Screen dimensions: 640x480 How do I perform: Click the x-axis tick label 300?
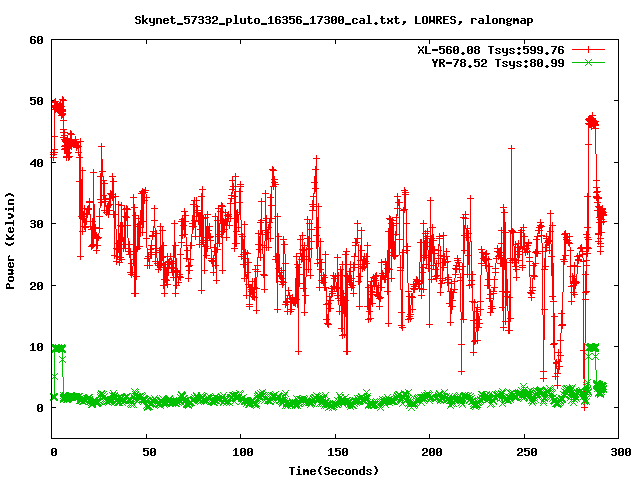(x=621, y=452)
